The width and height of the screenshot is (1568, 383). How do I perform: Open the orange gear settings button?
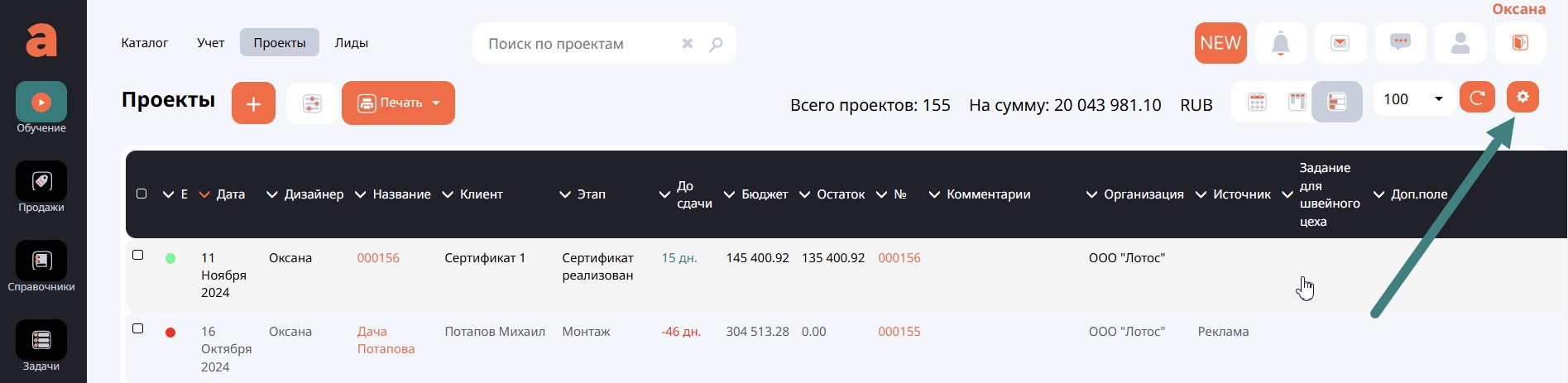1522,98
